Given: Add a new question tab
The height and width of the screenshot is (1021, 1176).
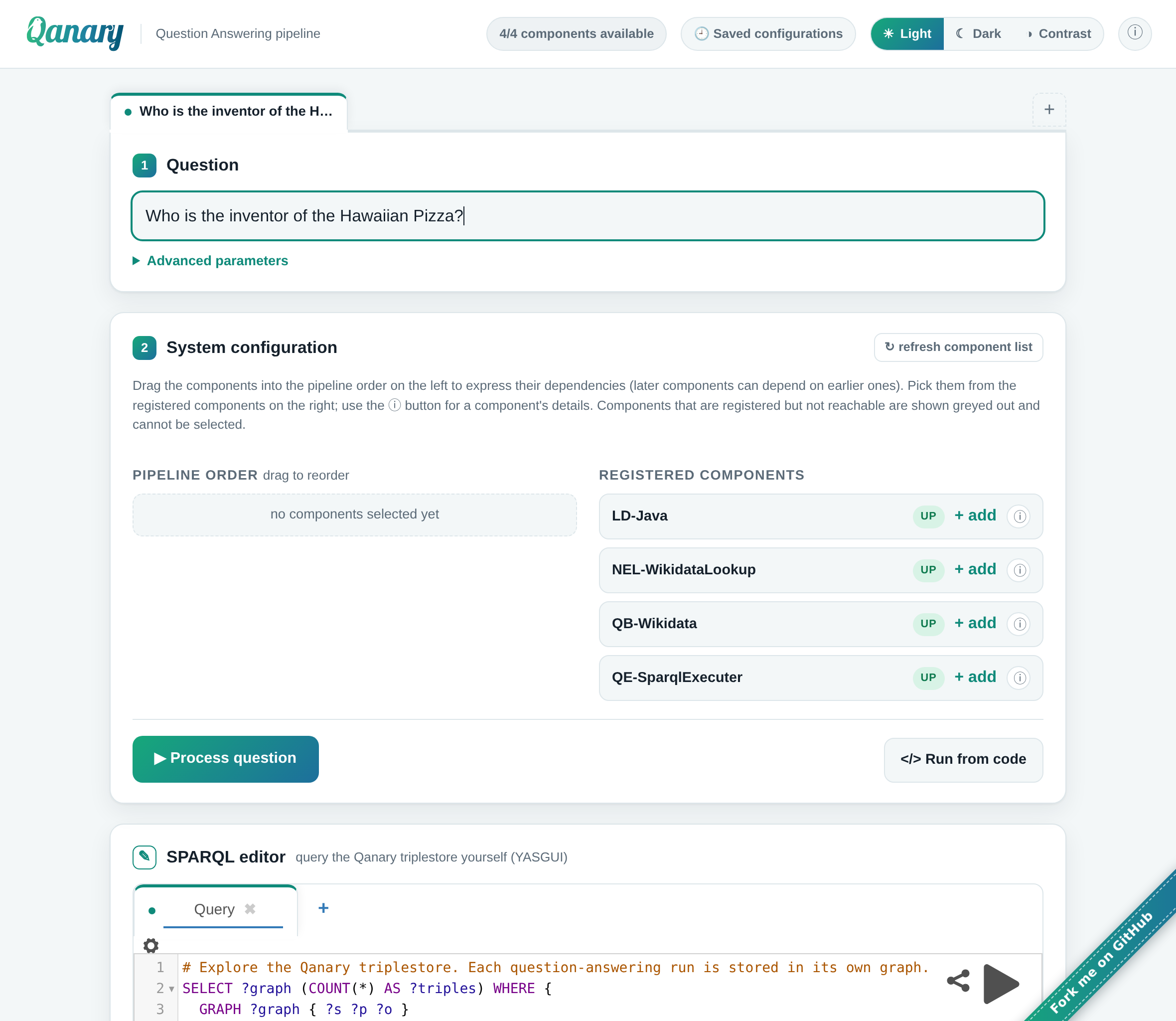Looking at the screenshot, I should (1049, 109).
